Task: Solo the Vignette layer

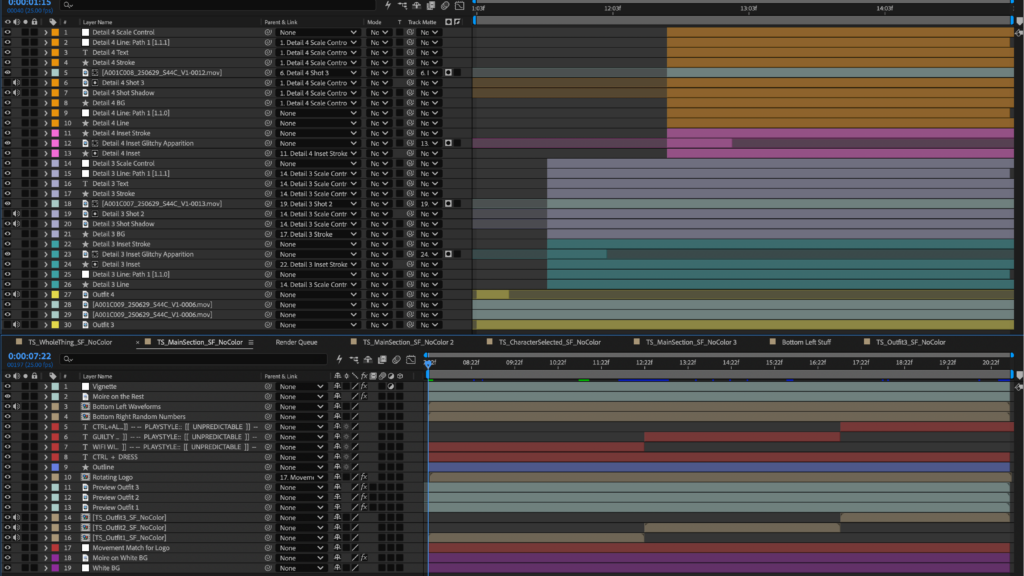Action: coord(25,387)
